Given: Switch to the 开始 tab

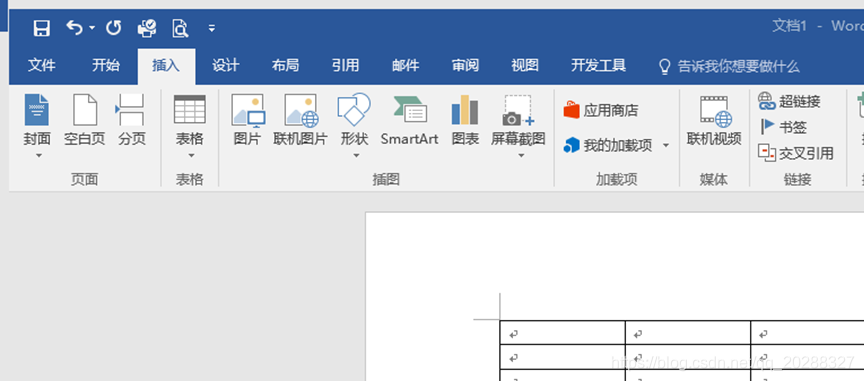Looking at the screenshot, I should point(106,66).
